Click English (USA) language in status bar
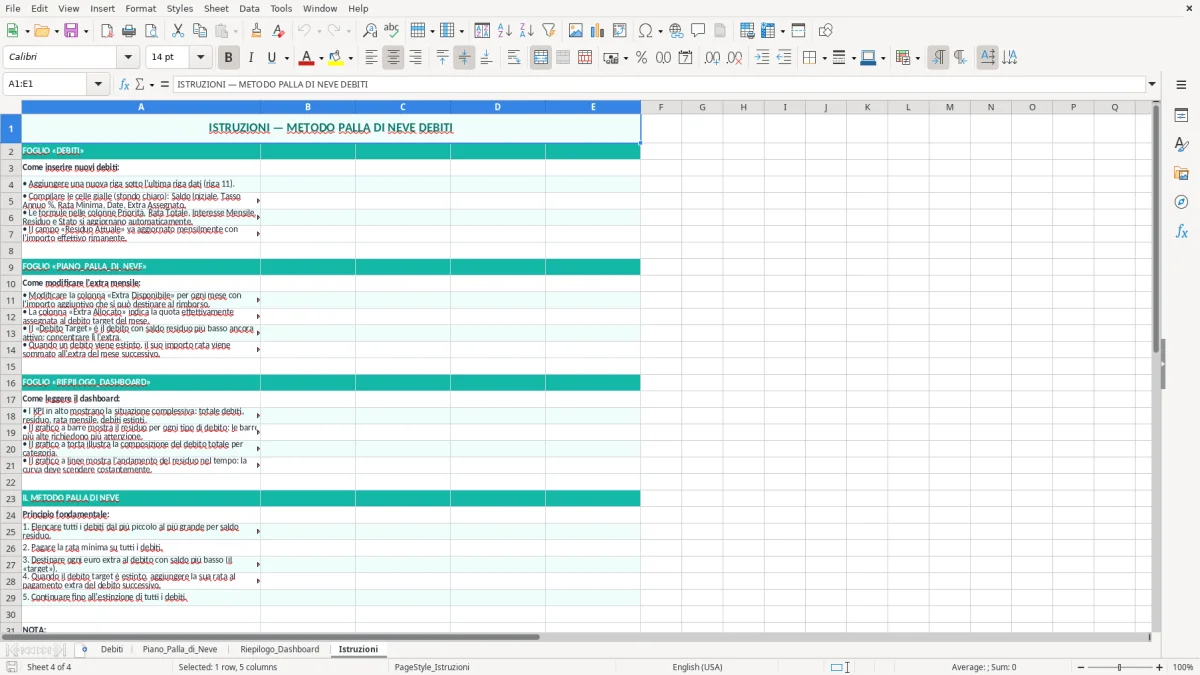Image resolution: width=1200 pixels, height=675 pixels. (697, 667)
